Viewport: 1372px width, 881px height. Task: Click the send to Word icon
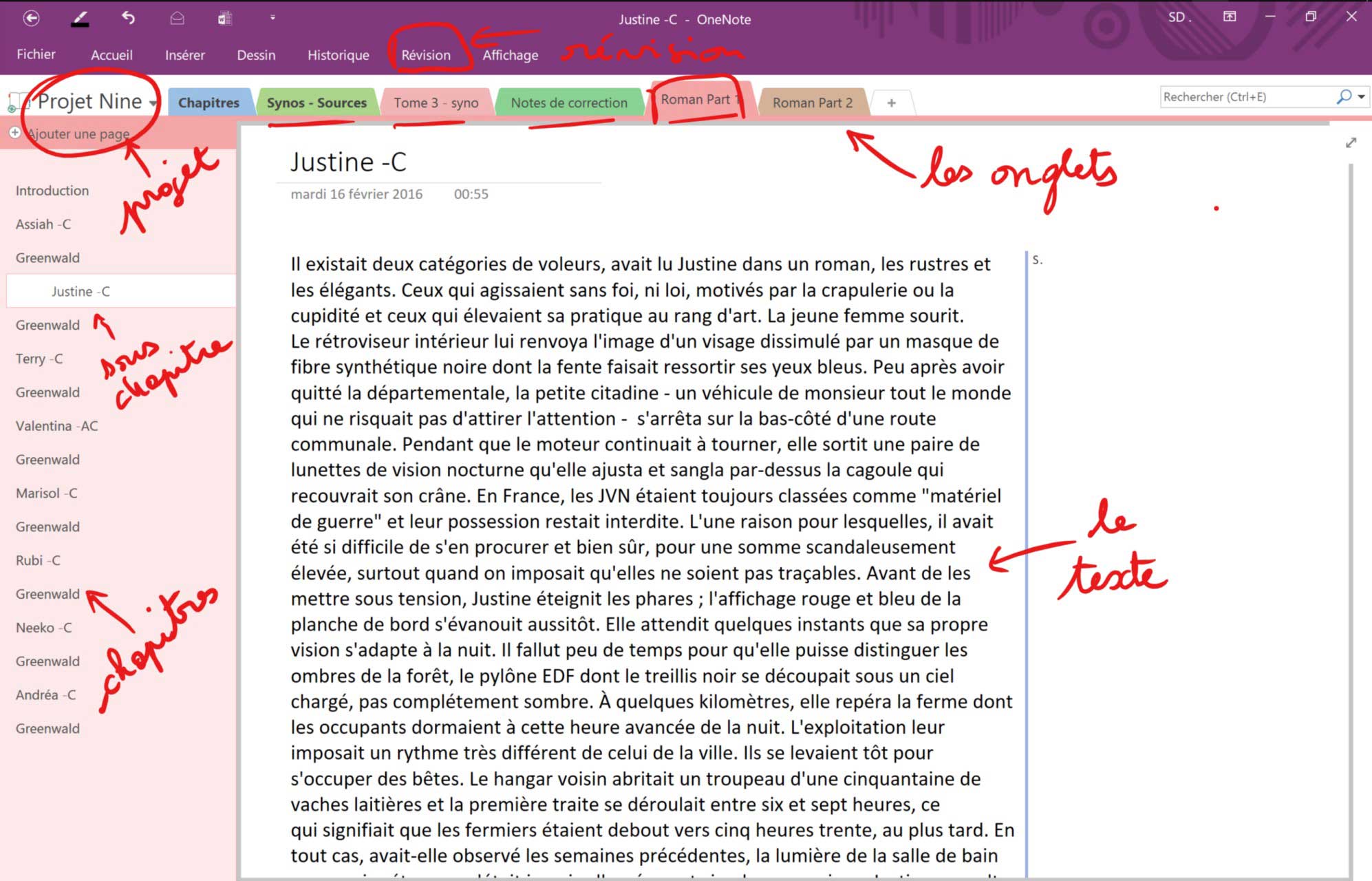pos(224,19)
